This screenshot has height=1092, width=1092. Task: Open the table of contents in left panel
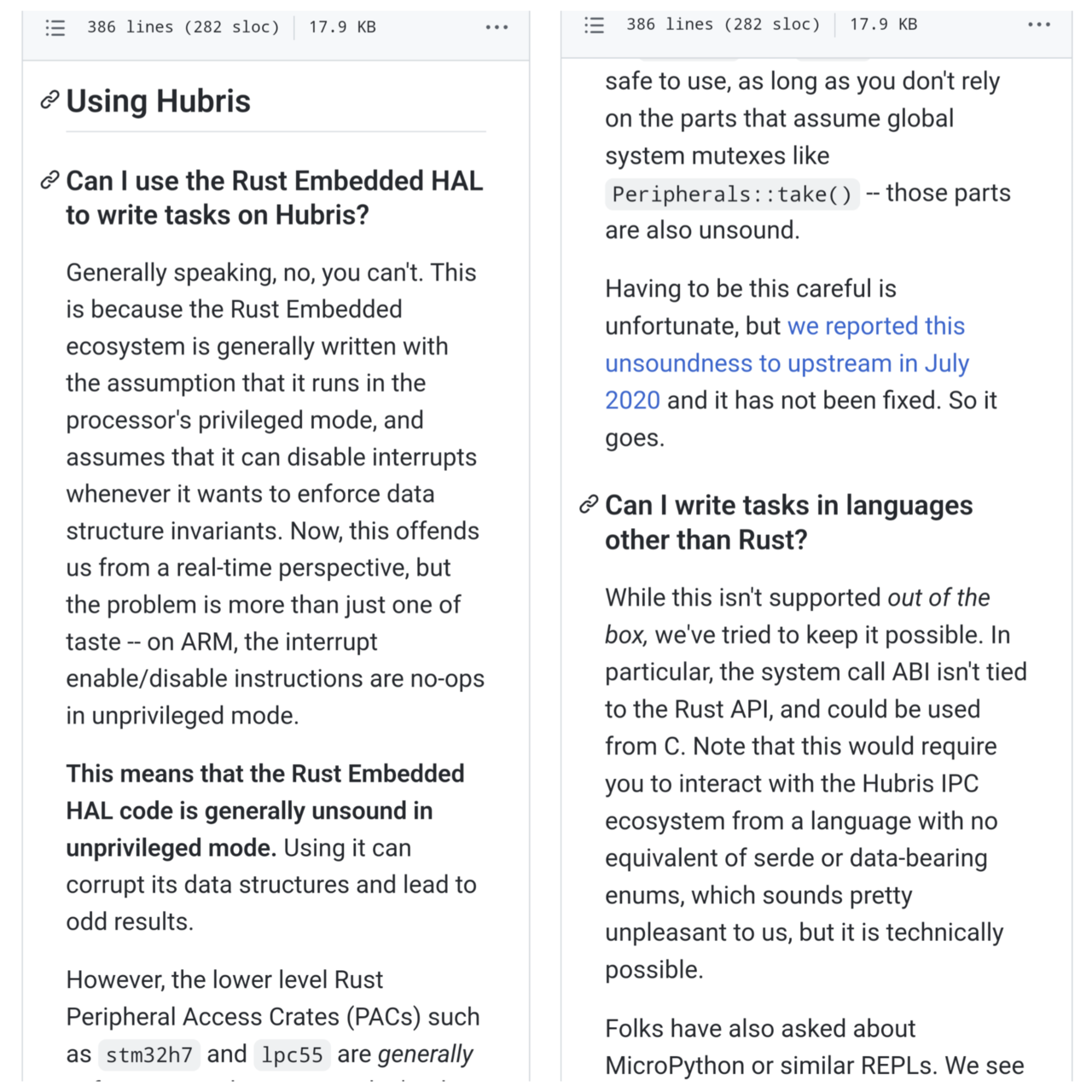click(55, 28)
